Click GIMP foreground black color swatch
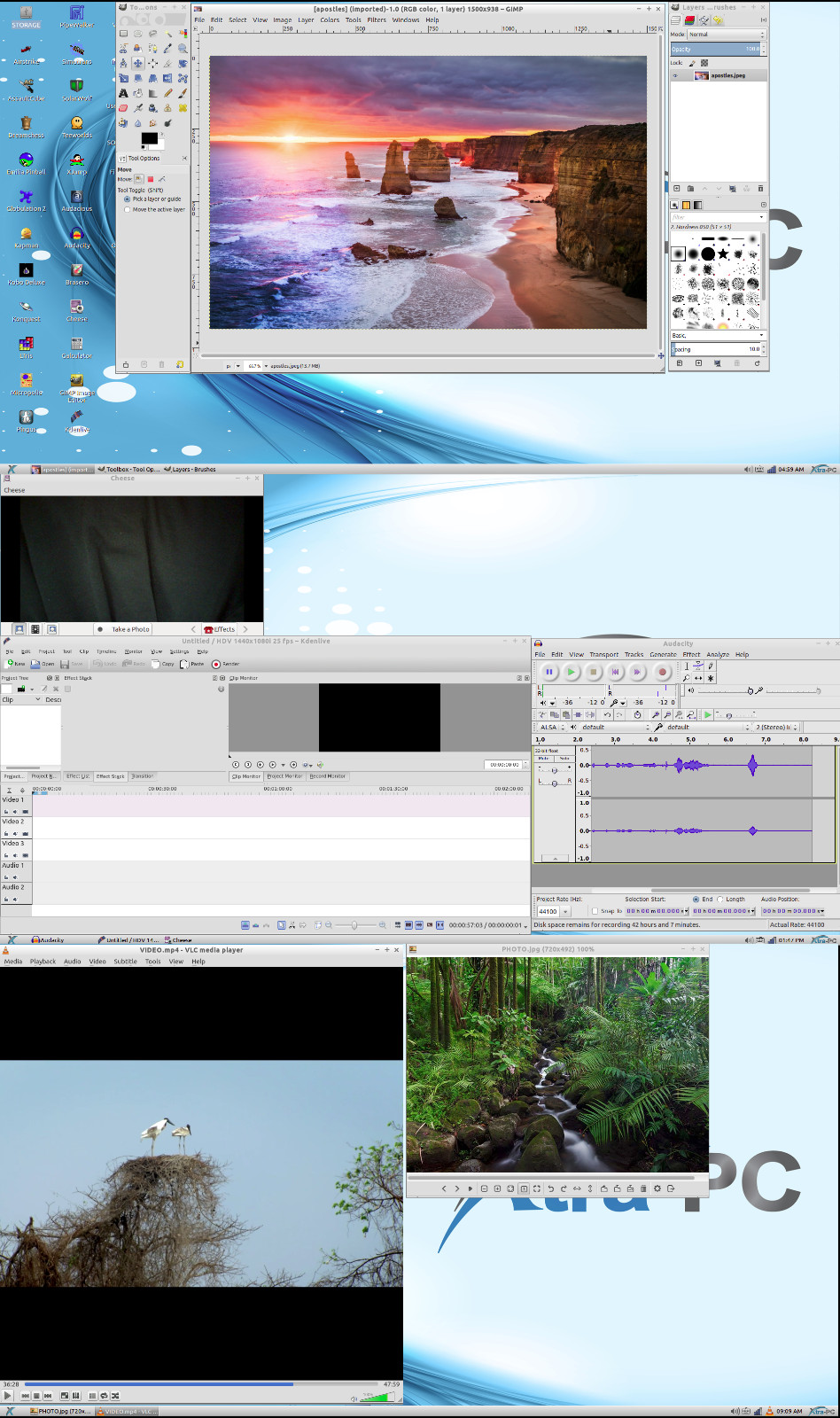The image size is (840, 1418). [148, 138]
